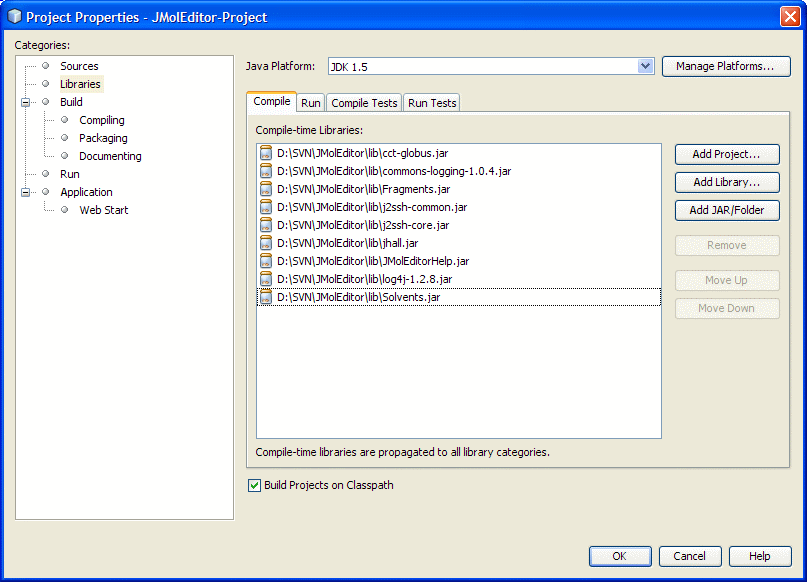
Task: Click the bullet icon next to Build
Action: click(x=46, y=102)
